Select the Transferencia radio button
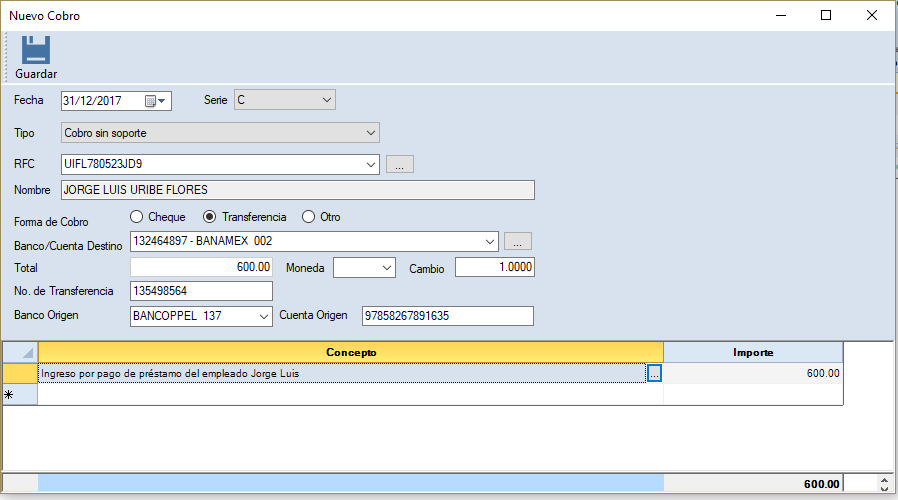This screenshot has height=500, width=898. pyautogui.click(x=210, y=217)
